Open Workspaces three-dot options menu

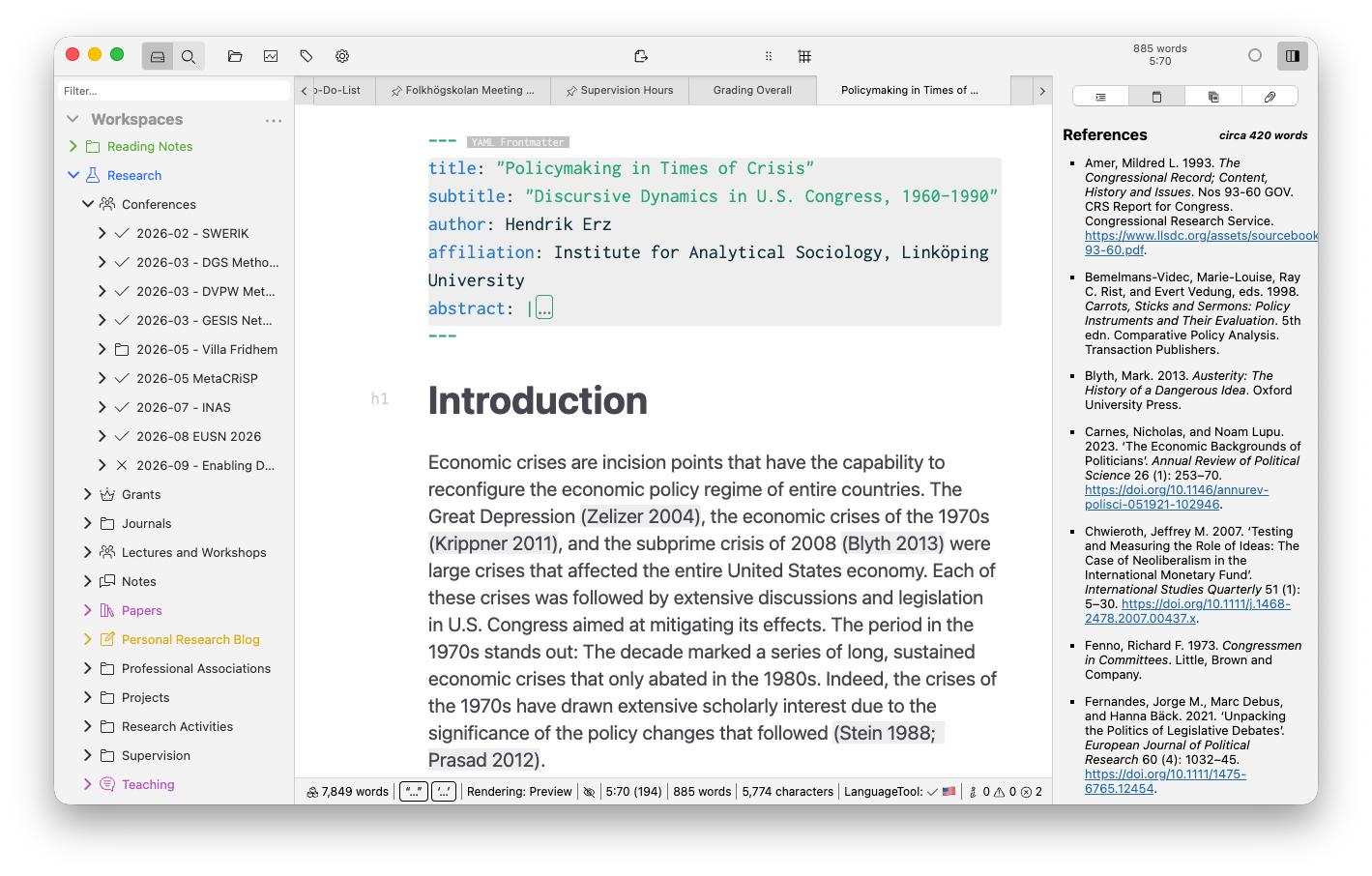coord(274,121)
